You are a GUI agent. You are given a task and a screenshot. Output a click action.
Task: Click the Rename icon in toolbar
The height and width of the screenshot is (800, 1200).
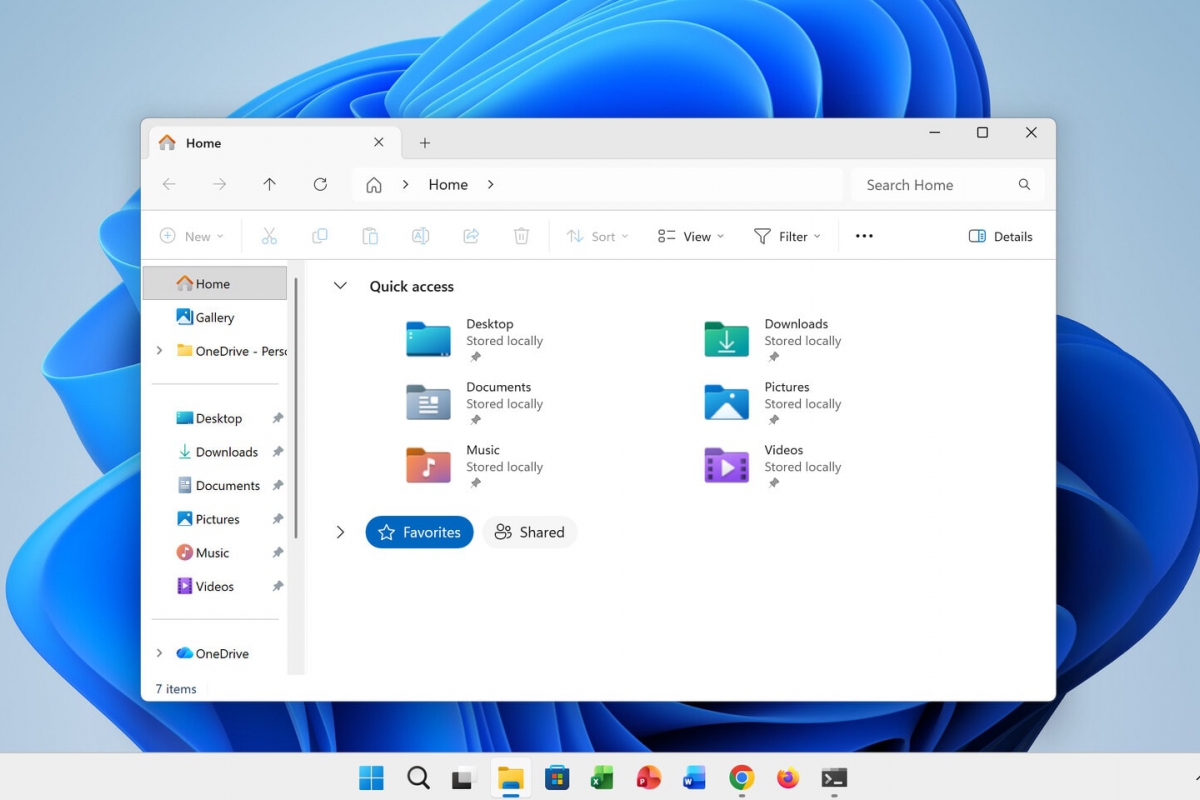click(x=421, y=236)
